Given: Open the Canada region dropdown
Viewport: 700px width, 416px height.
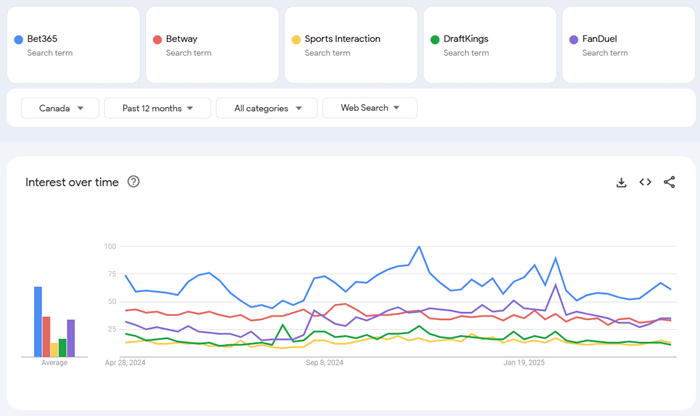Looking at the screenshot, I should click(x=60, y=108).
